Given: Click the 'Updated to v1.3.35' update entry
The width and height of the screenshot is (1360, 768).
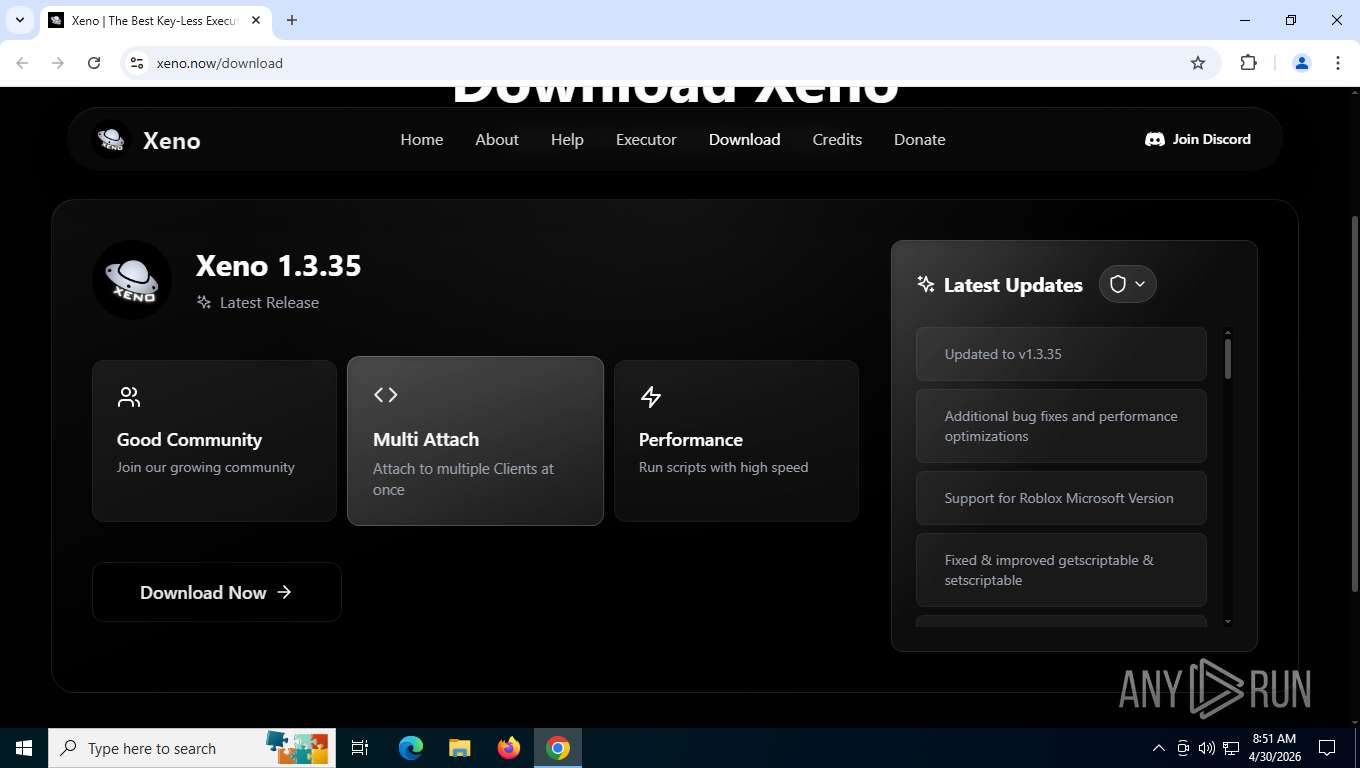Looking at the screenshot, I should 1061,354.
